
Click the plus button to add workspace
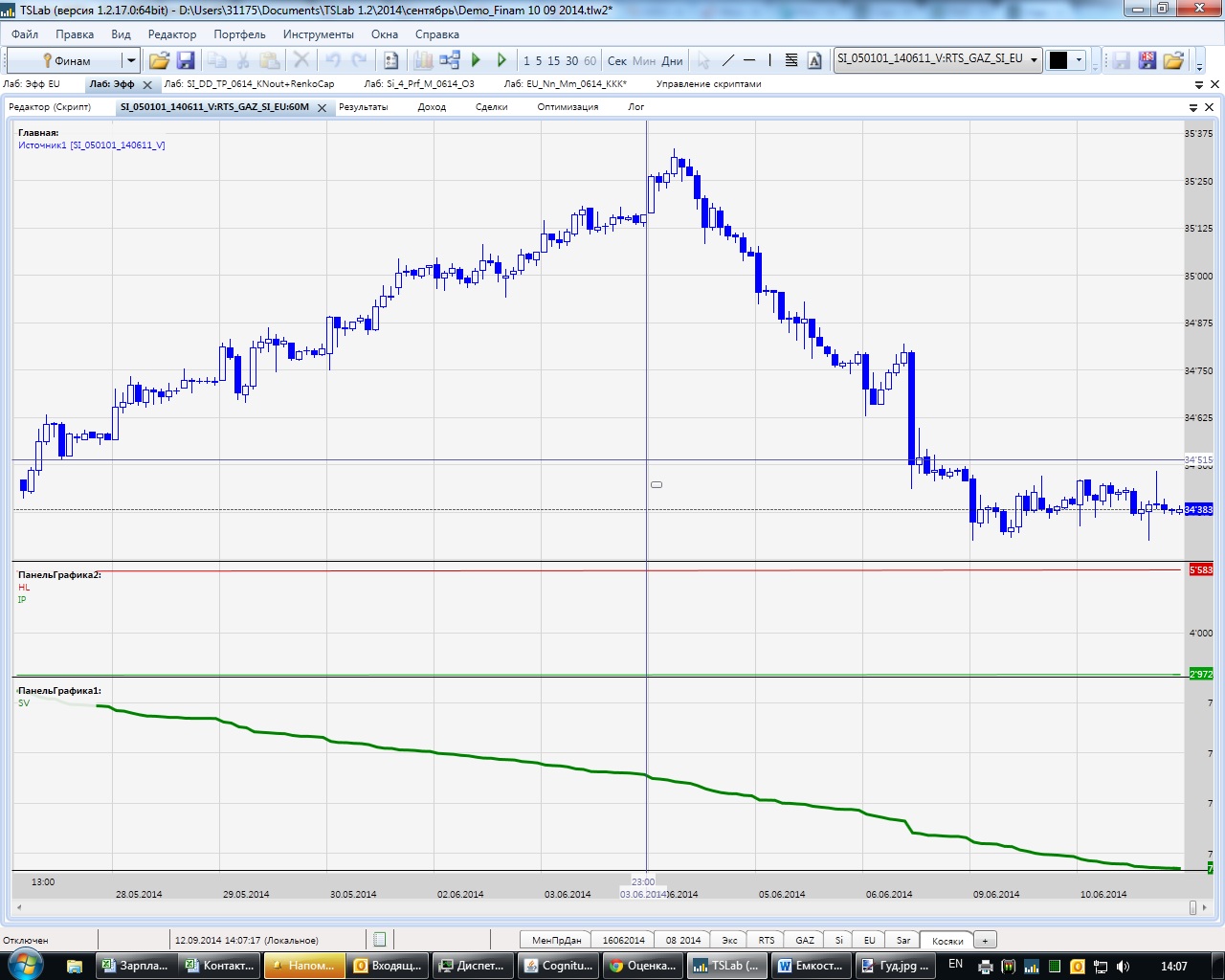tap(985, 941)
